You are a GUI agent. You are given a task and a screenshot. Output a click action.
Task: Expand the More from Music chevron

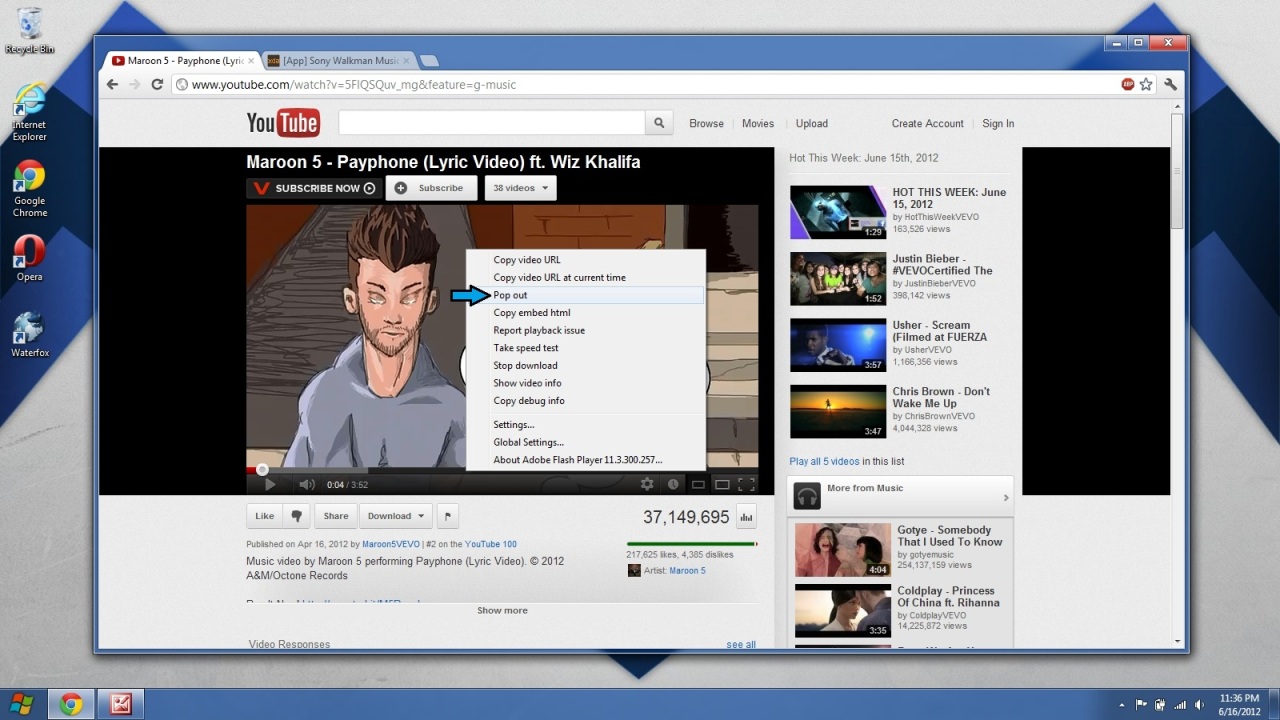click(1005, 497)
